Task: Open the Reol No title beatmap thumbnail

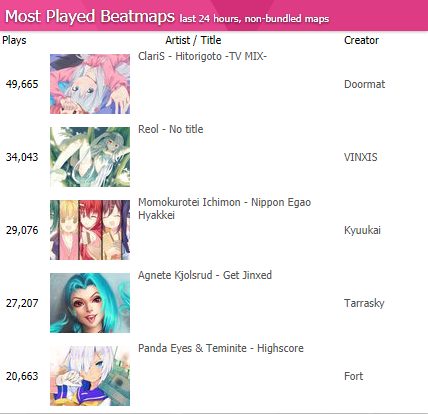Action: (x=90, y=157)
